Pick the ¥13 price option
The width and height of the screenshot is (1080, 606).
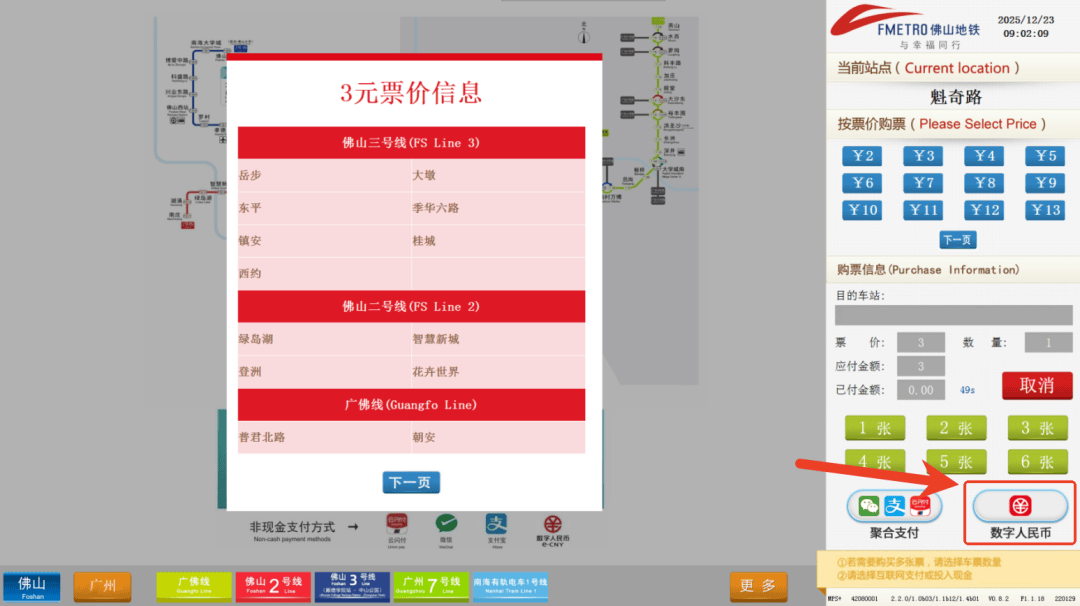tap(1045, 210)
